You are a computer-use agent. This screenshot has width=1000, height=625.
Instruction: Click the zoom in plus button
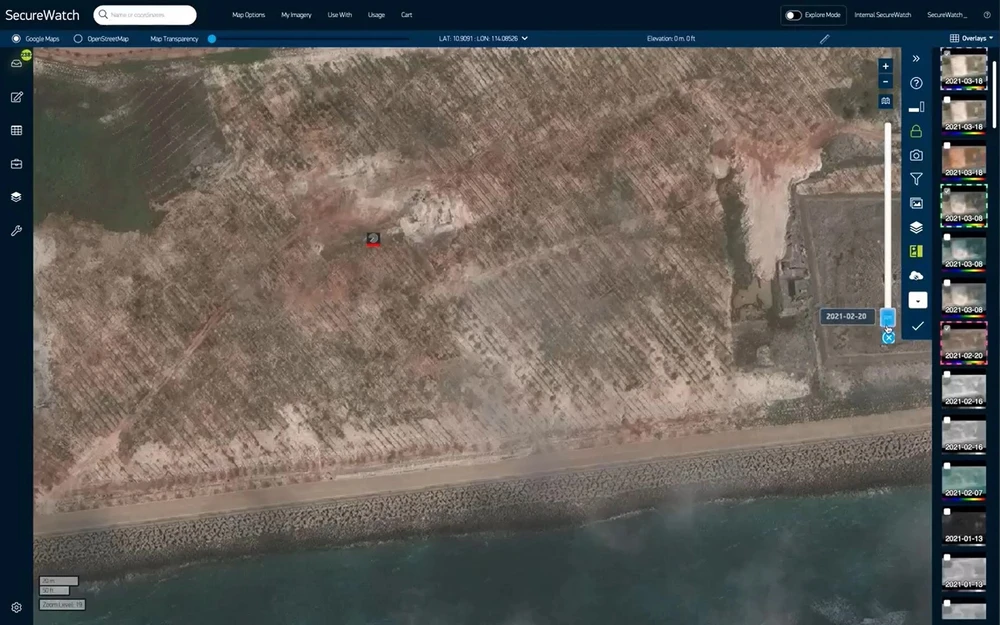(x=885, y=66)
